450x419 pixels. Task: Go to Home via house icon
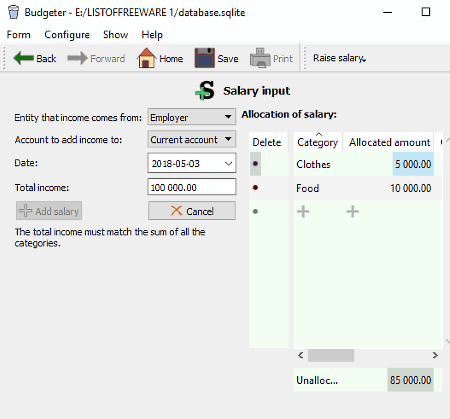click(146, 58)
